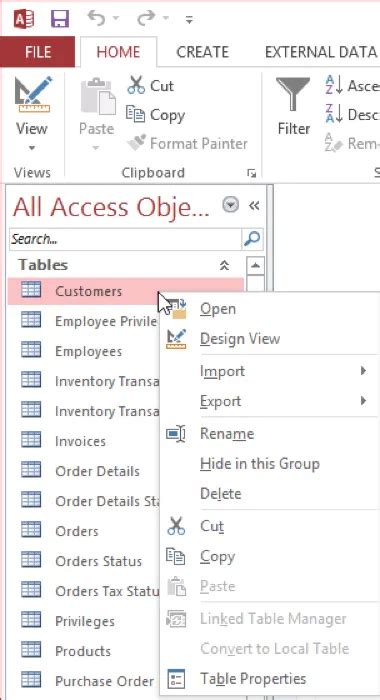Click the Privileges table icon
The image size is (380, 700).
[x=31, y=620]
